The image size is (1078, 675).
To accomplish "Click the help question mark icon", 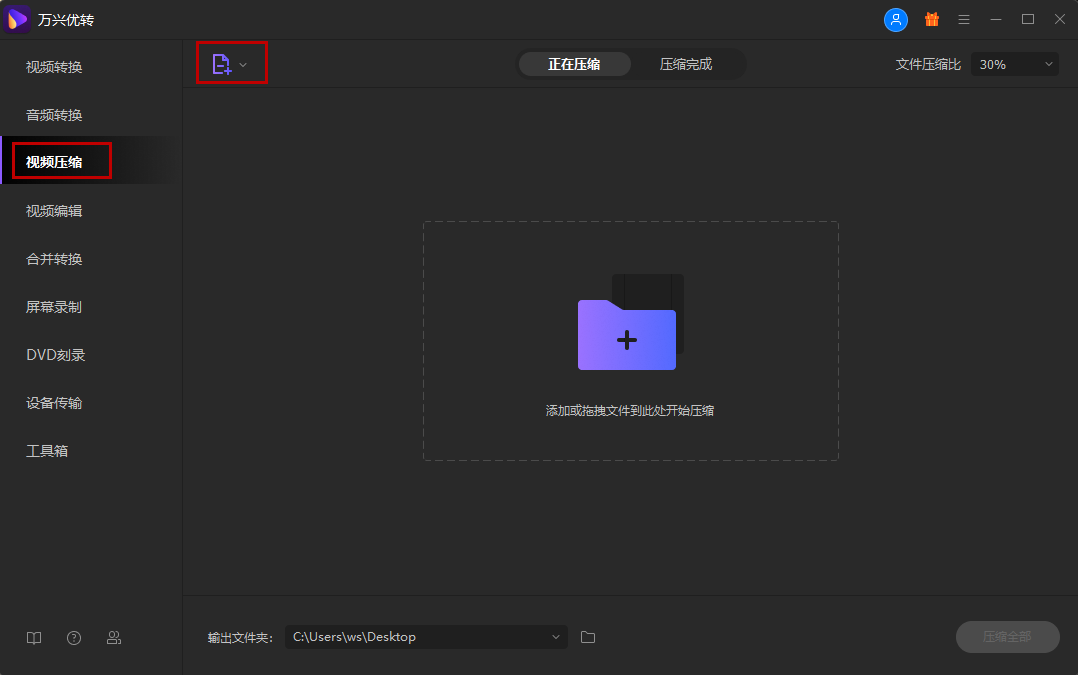I will [x=74, y=638].
